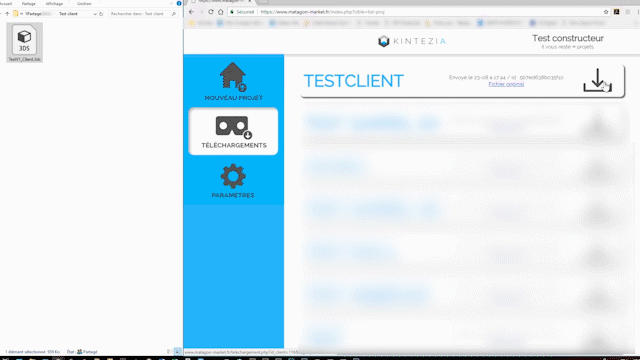Open the Partage tab in Explorer ribbon
The height and width of the screenshot is (360, 640).
[29, 4]
